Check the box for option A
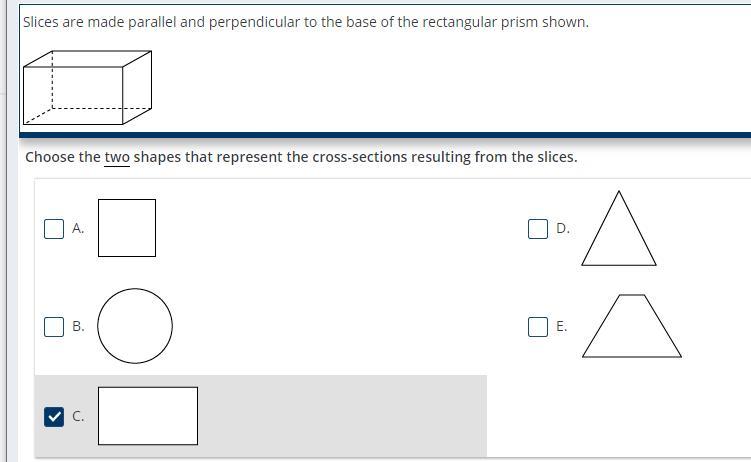Screen dimensions: 751x462 (54, 229)
